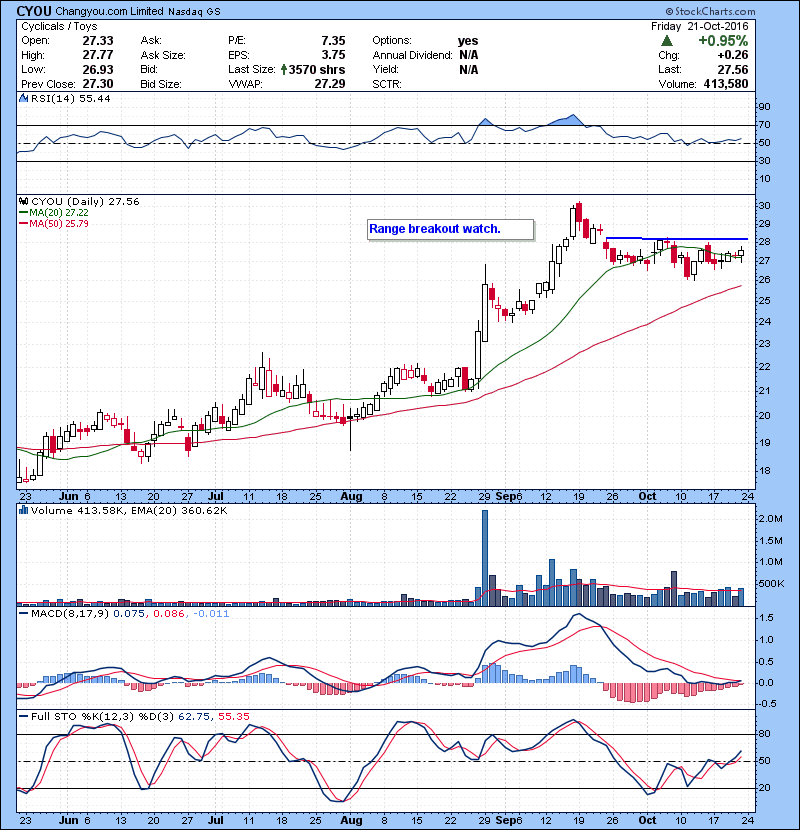The width and height of the screenshot is (800, 830).
Task: Click the Chg value +0.26
Action: [x=733, y=55]
